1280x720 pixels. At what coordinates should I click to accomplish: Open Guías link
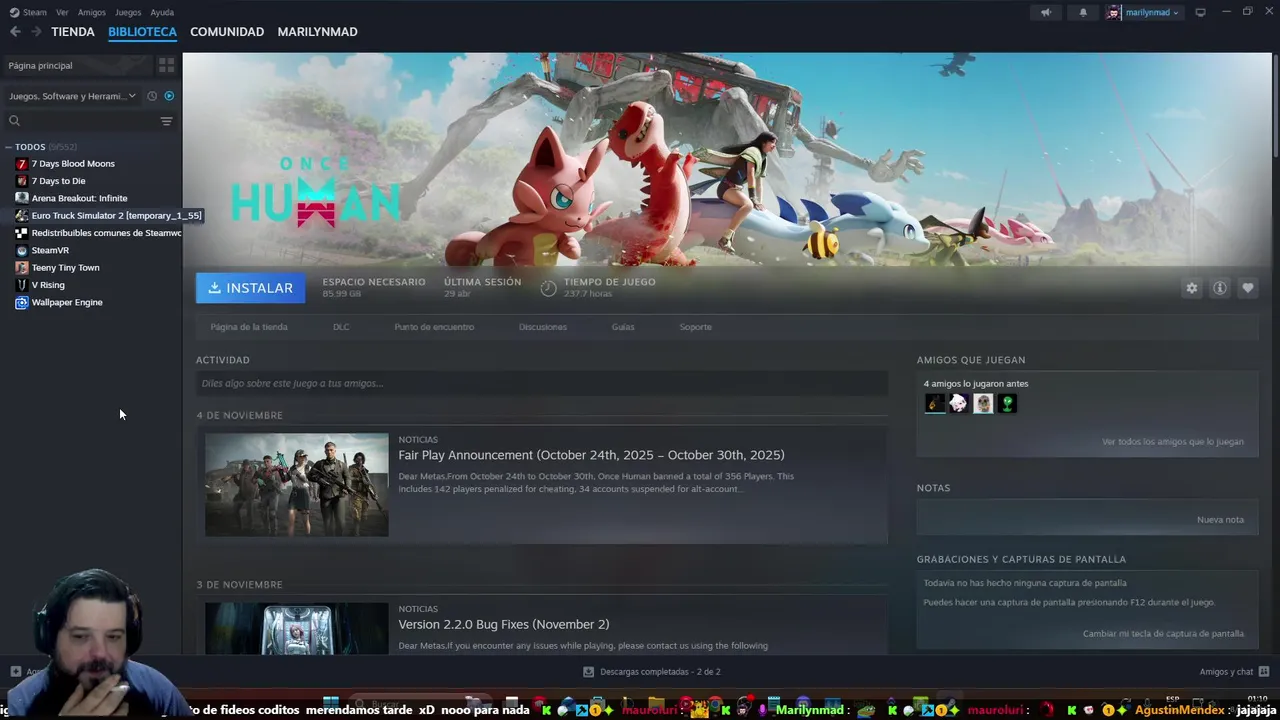click(623, 327)
